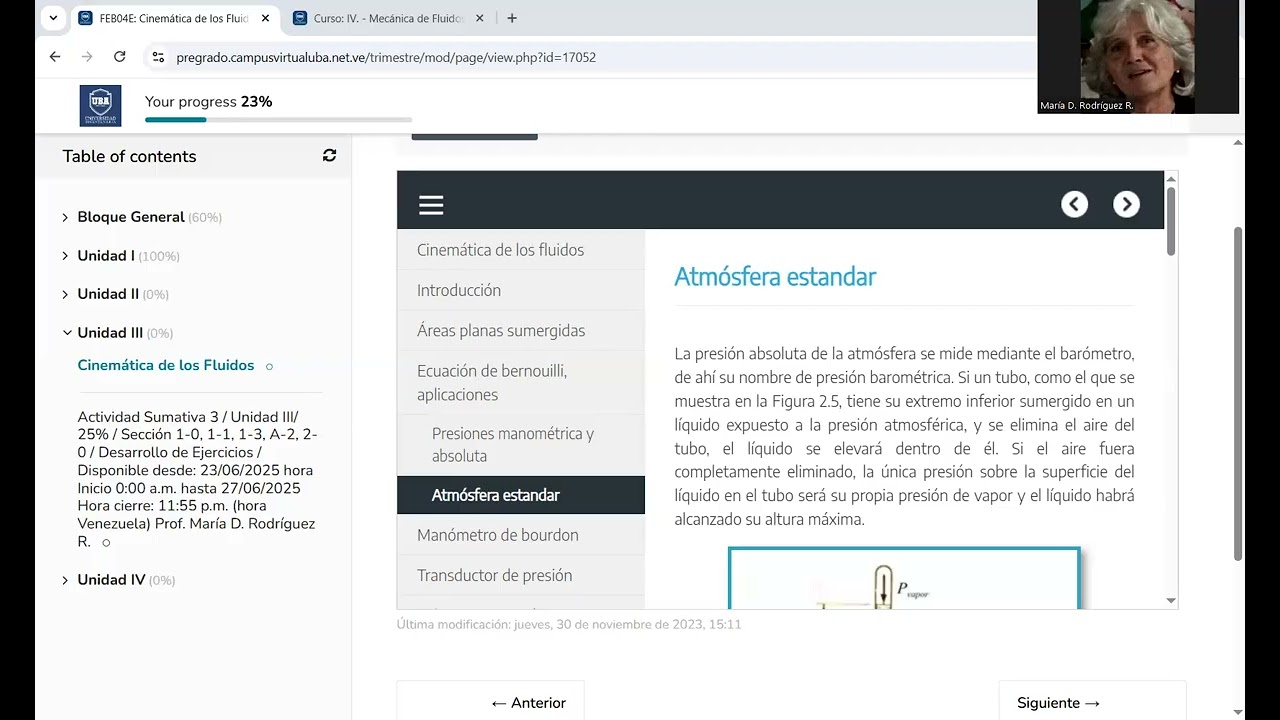1280x720 pixels.
Task: Close the Curso IV Mecánica de Fluidos tab
Action: [479, 18]
